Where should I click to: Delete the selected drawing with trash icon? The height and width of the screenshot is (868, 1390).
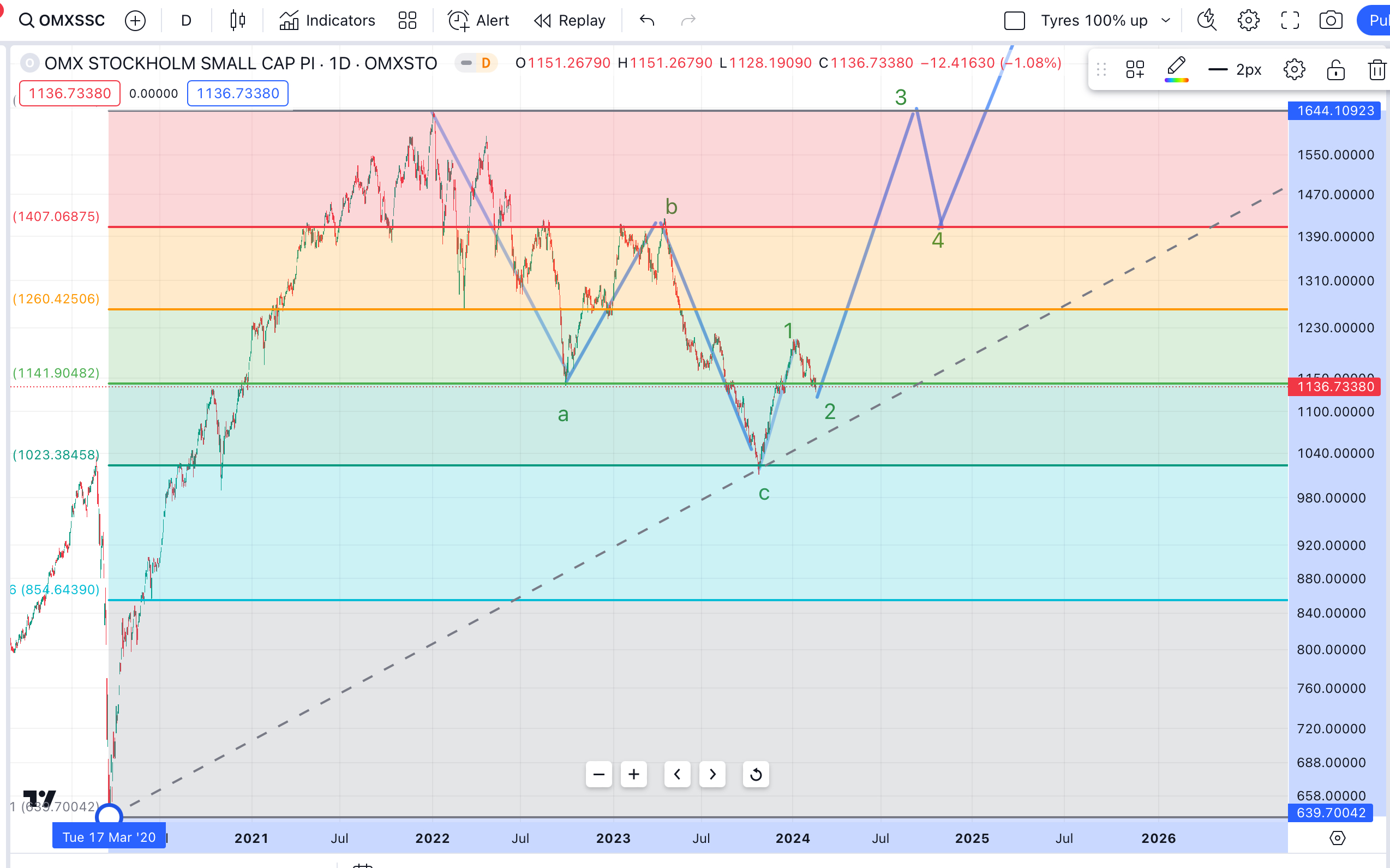[1376, 70]
